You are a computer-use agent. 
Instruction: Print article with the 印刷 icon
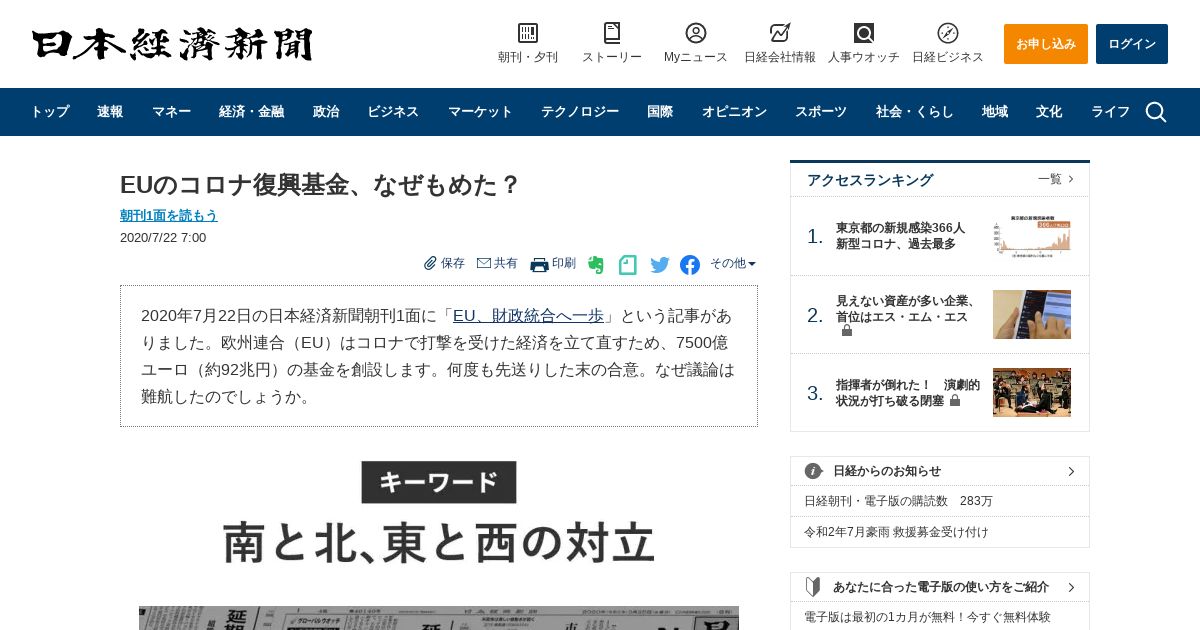point(539,264)
